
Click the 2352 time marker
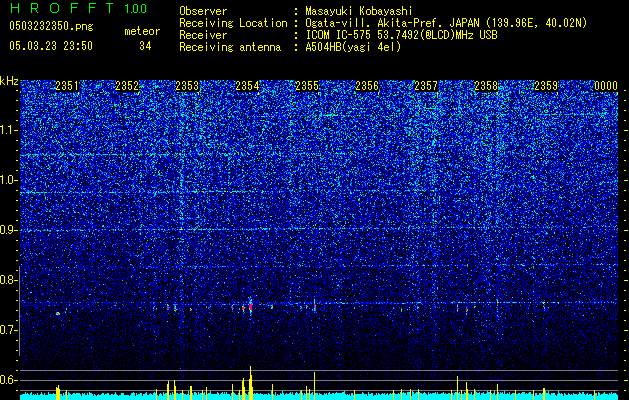pyautogui.click(x=127, y=86)
